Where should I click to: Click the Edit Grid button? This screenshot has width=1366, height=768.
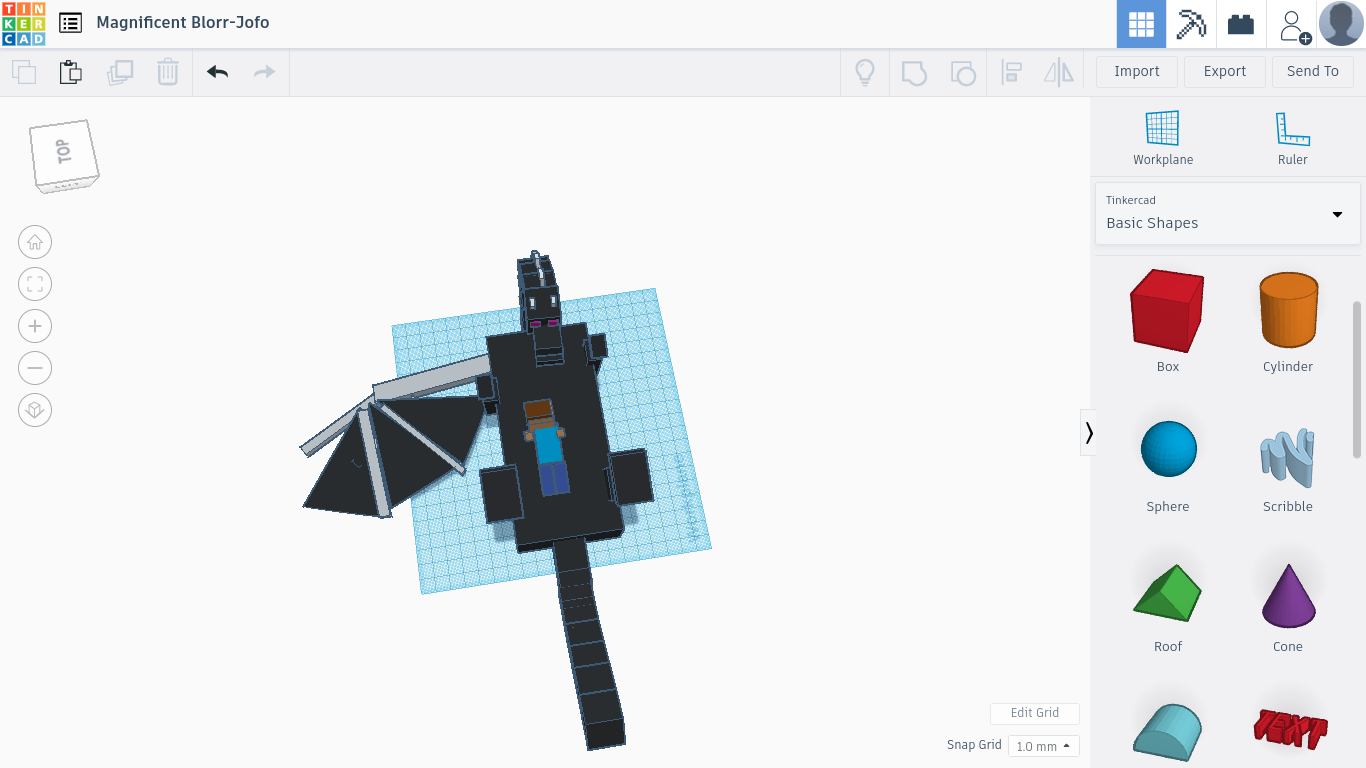(x=1034, y=713)
